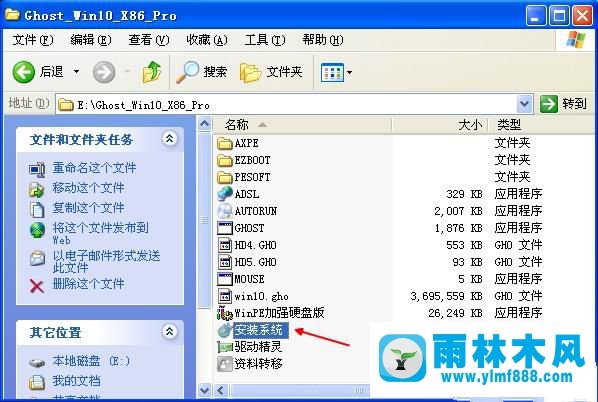Select the 安装系统 application icon
This screenshot has width=598, height=402.
225,330
